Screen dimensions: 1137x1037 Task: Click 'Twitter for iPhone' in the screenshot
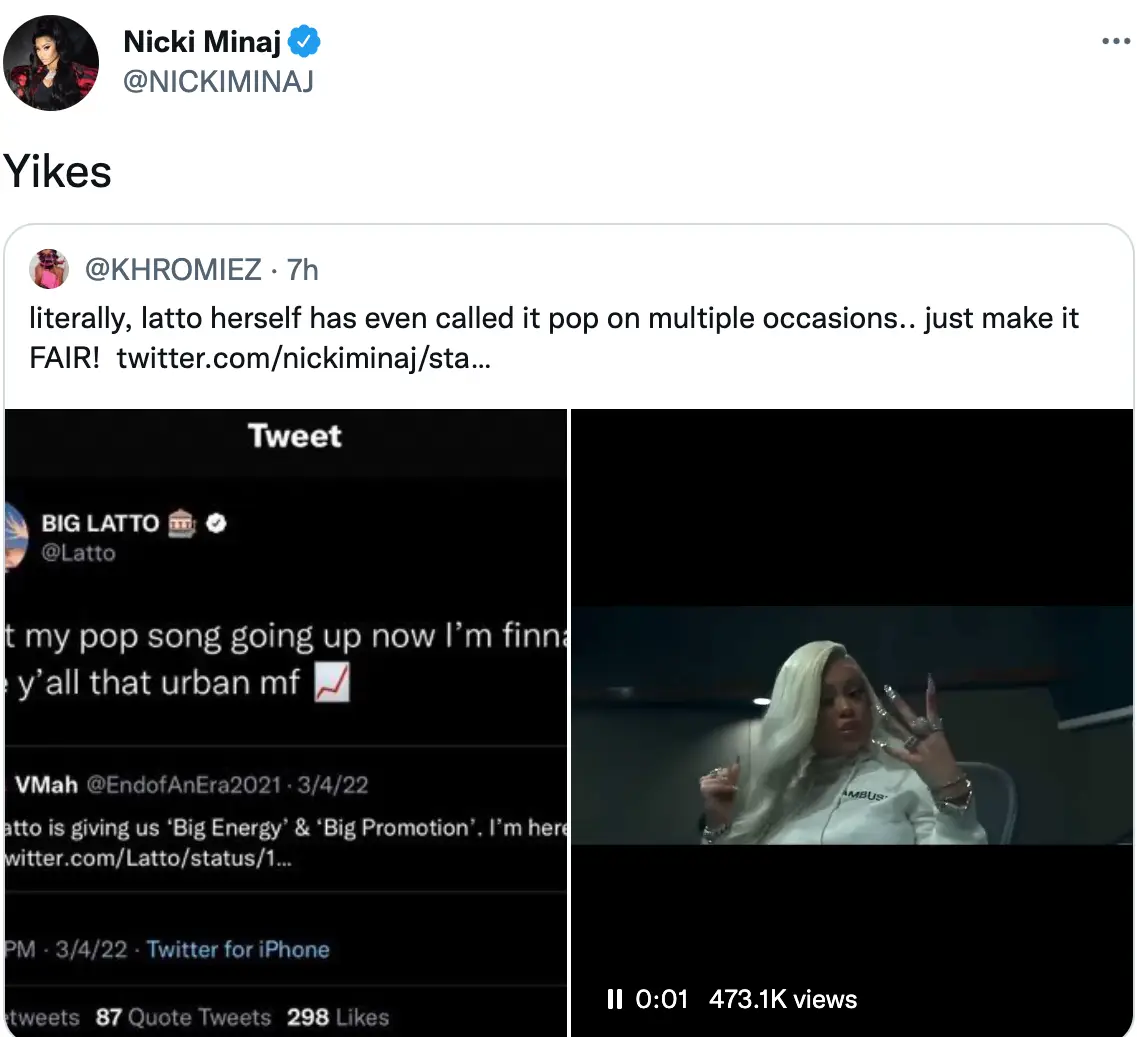tap(238, 949)
